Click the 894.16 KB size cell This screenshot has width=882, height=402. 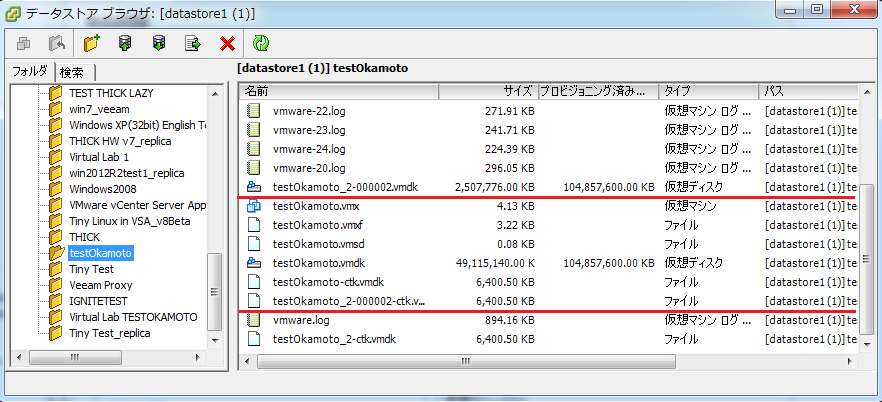click(x=510, y=320)
